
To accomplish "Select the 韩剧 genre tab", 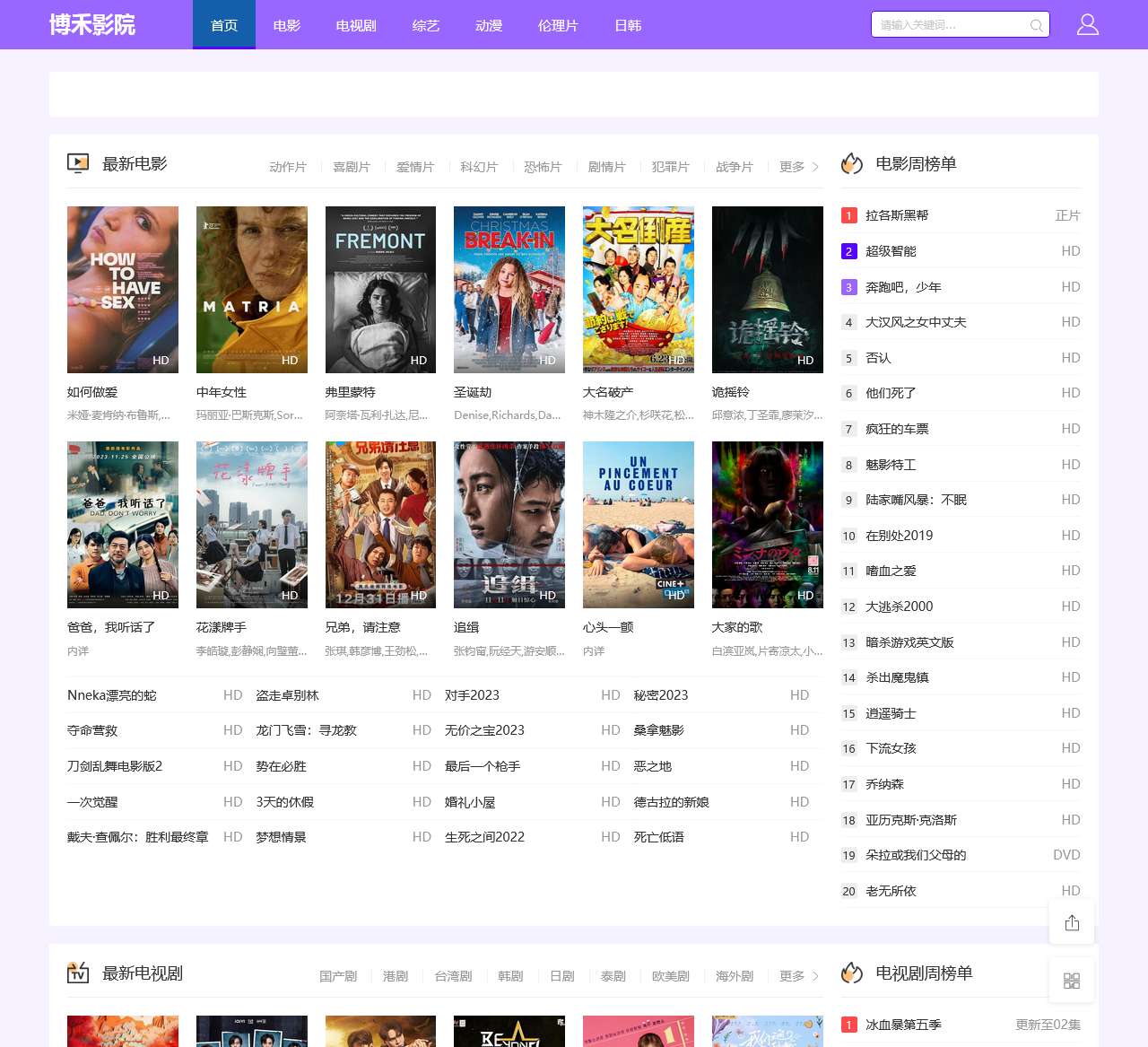I will [509, 976].
